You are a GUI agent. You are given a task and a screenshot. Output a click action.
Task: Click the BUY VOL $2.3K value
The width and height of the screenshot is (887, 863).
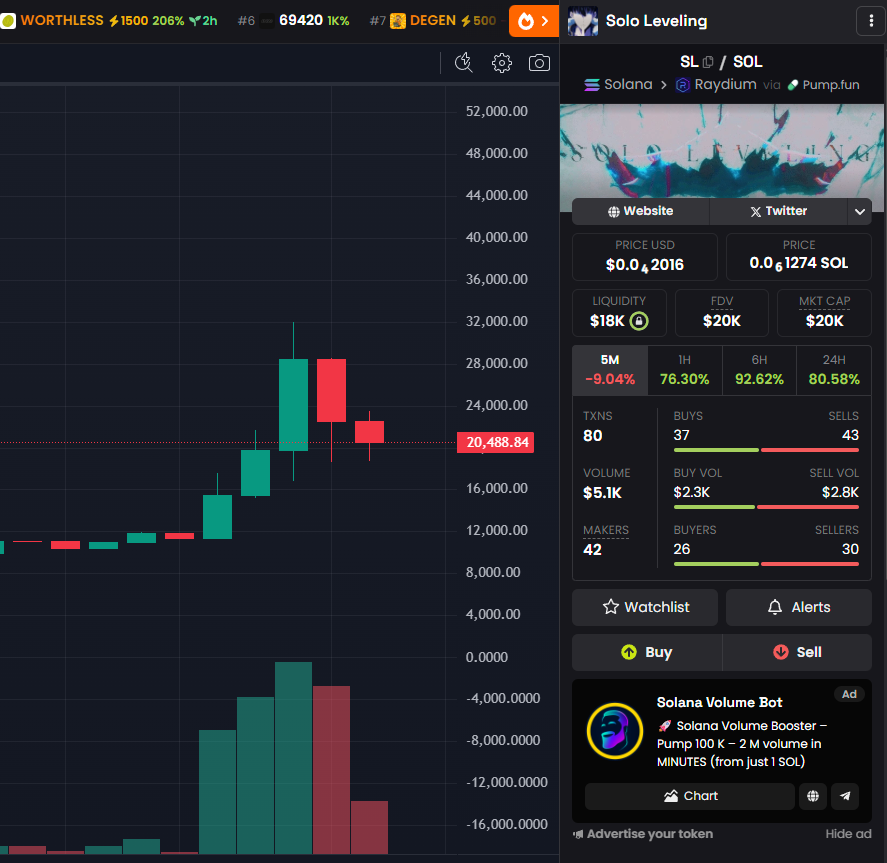tap(691, 492)
